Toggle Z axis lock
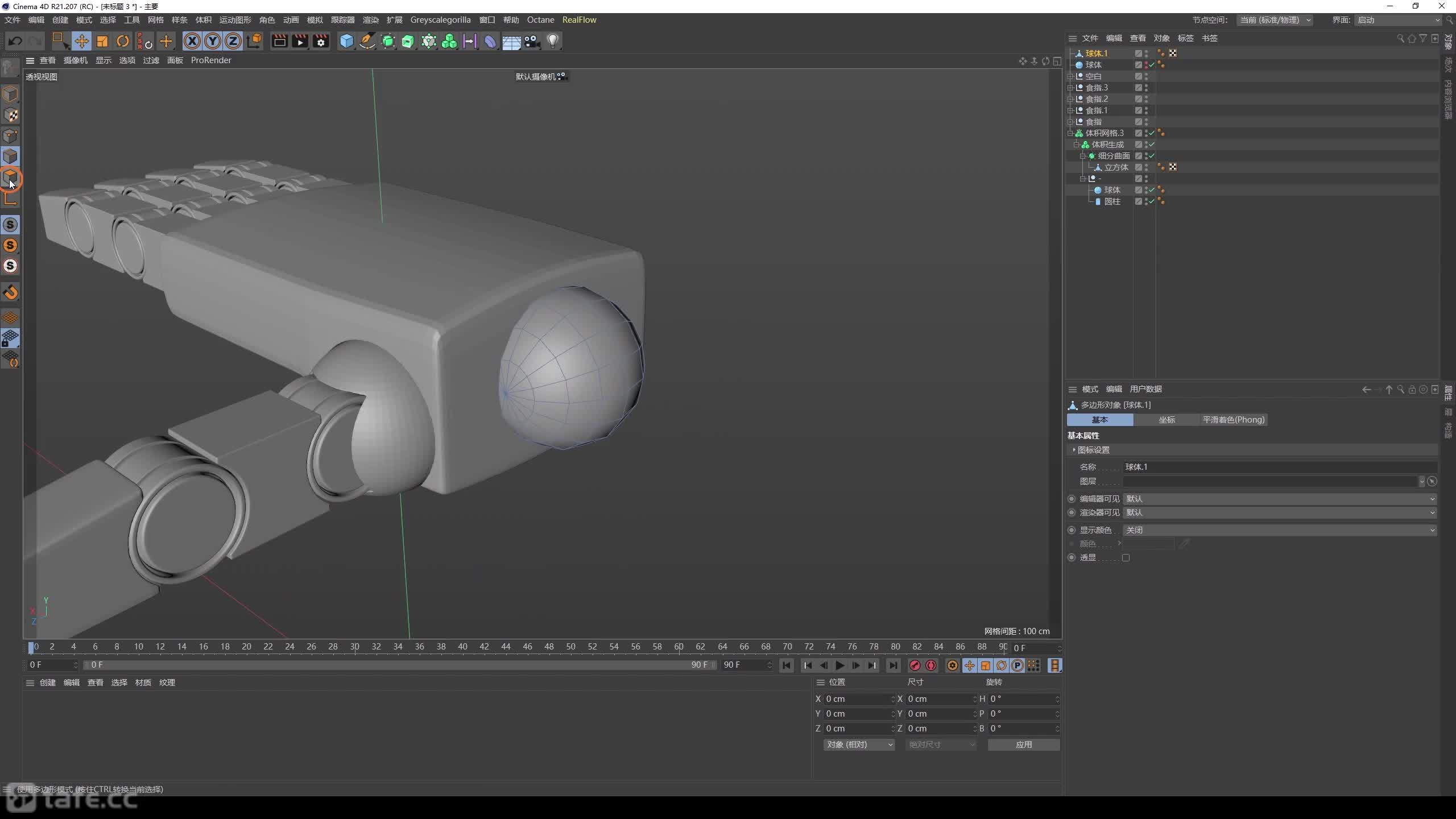The width and height of the screenshot is (1456, 819). click(233, 41)
